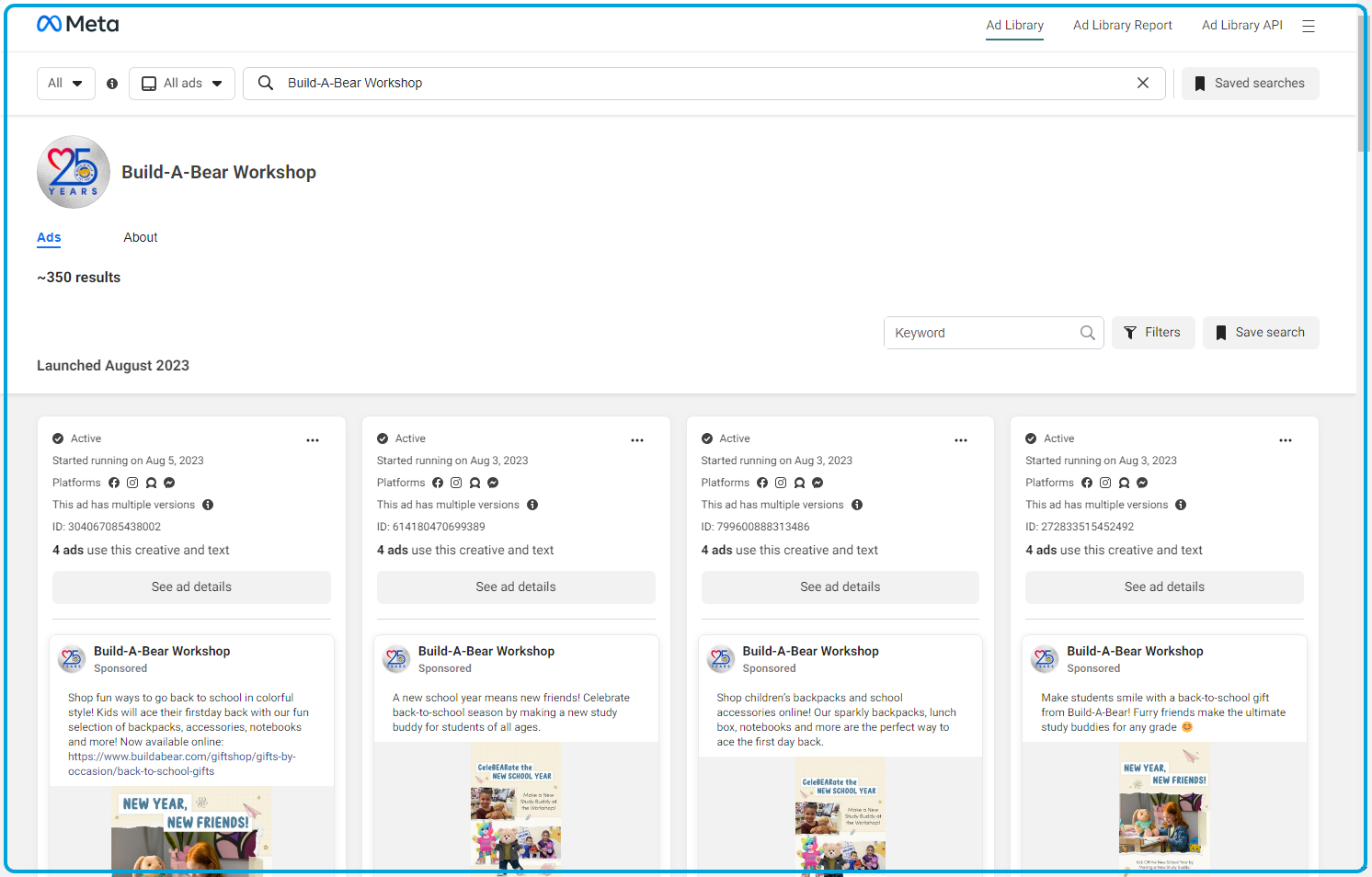This screenshot has height=877, width=1372.
Task: Click New Year New Friends creative in first ad
Action: click(191, 829)
